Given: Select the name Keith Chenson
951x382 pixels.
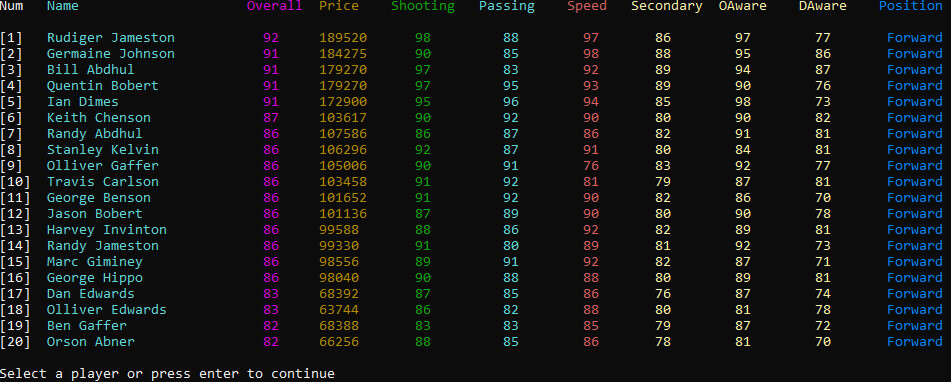Looking at the screenshot, I should pyautogui.click(x=98, y=118).
